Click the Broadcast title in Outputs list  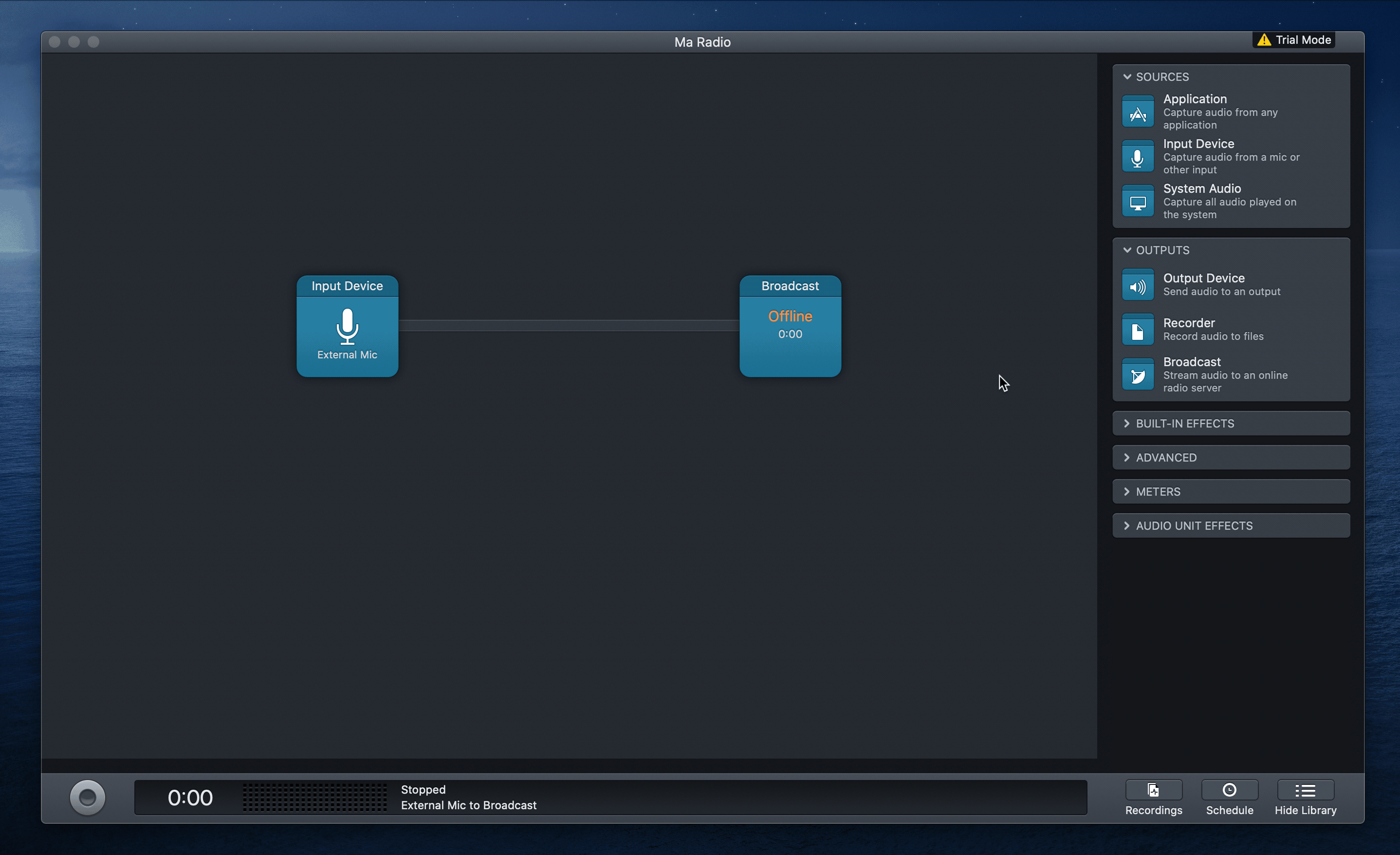pyautogui.click(x=1192, y=362)
